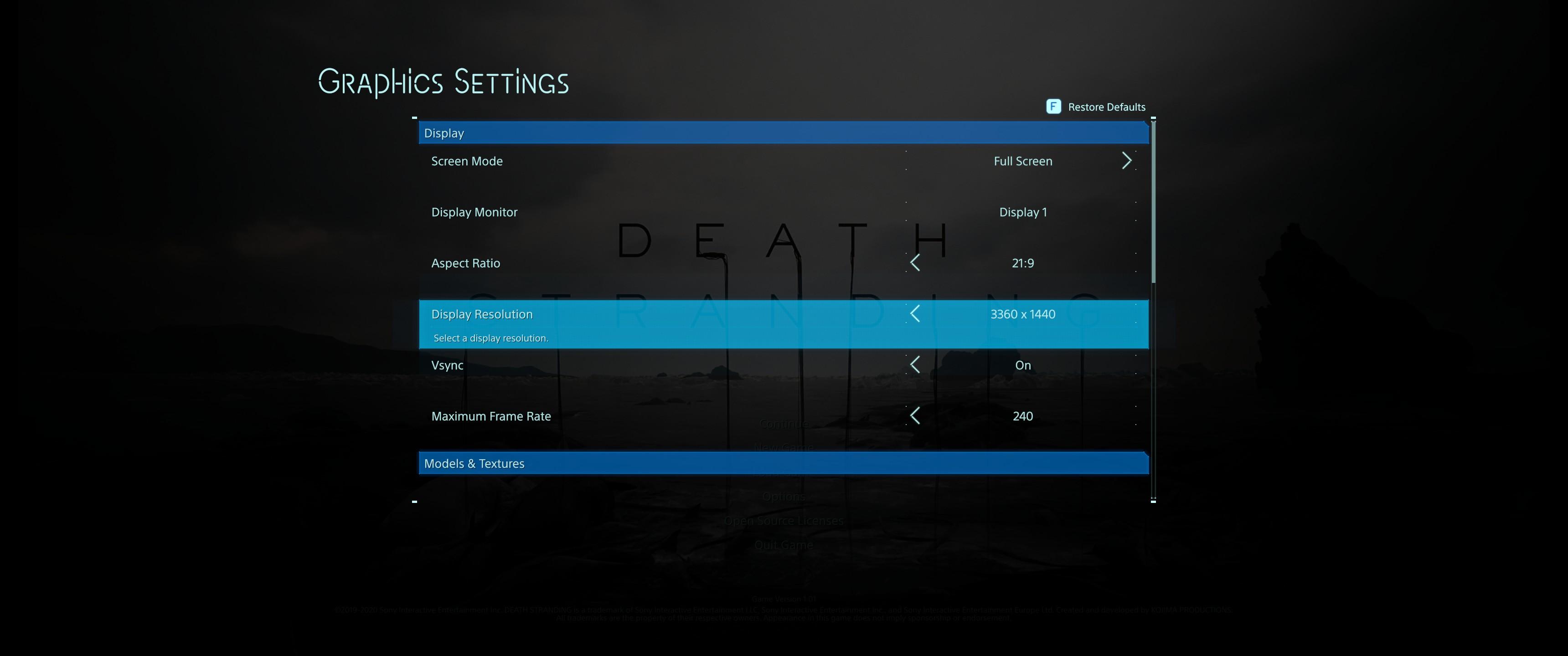Click the Full Screen mode value

(x=1022, y=161)
